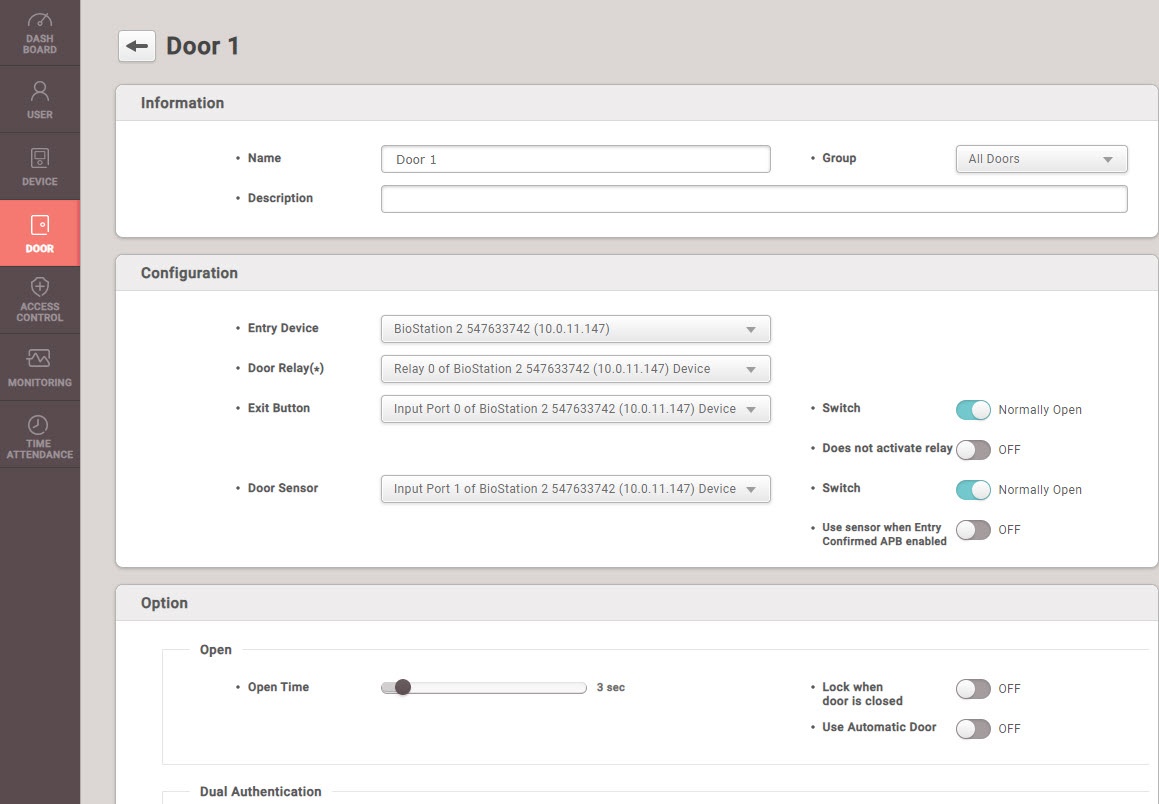Enable the Use Automatic Door toggle

973,729
